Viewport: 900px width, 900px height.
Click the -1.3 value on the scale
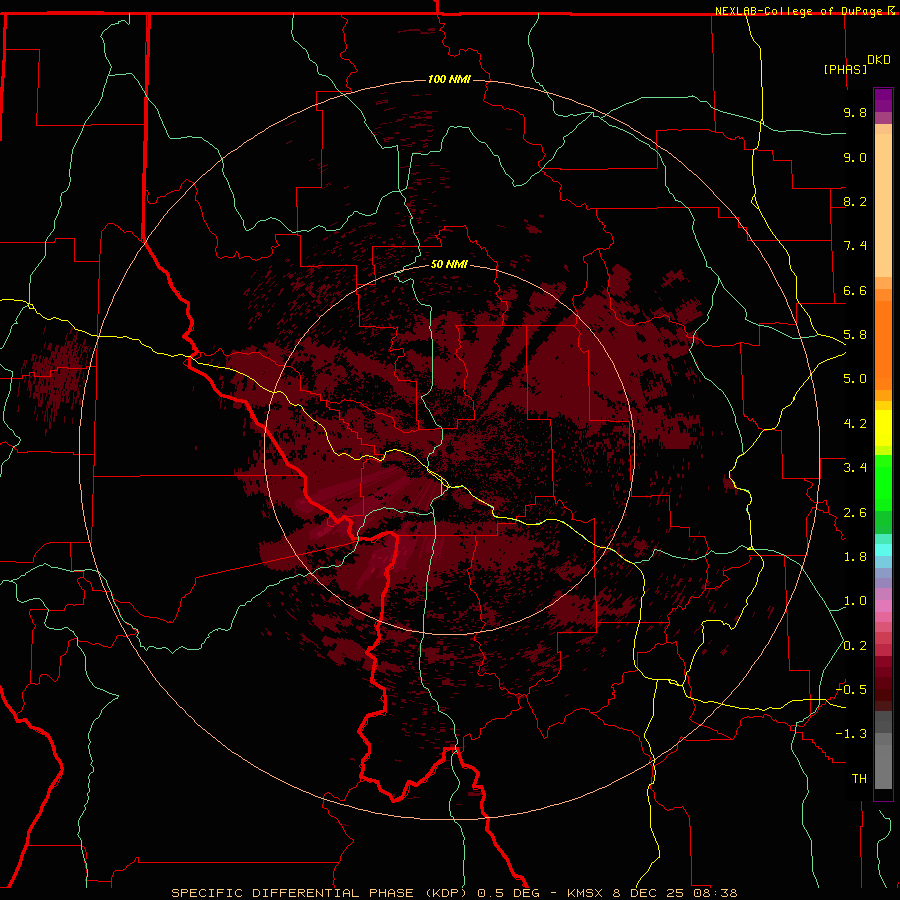[851, 734]
